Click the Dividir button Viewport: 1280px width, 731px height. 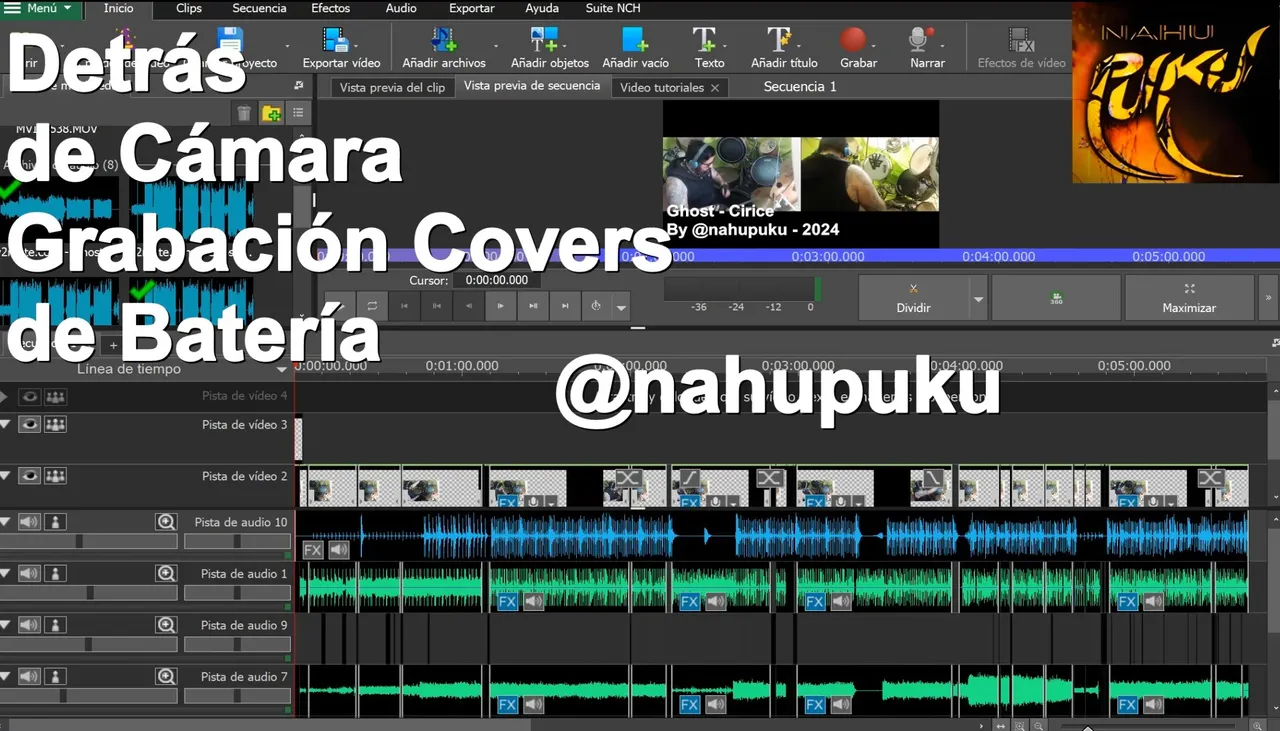coord(913,298)
